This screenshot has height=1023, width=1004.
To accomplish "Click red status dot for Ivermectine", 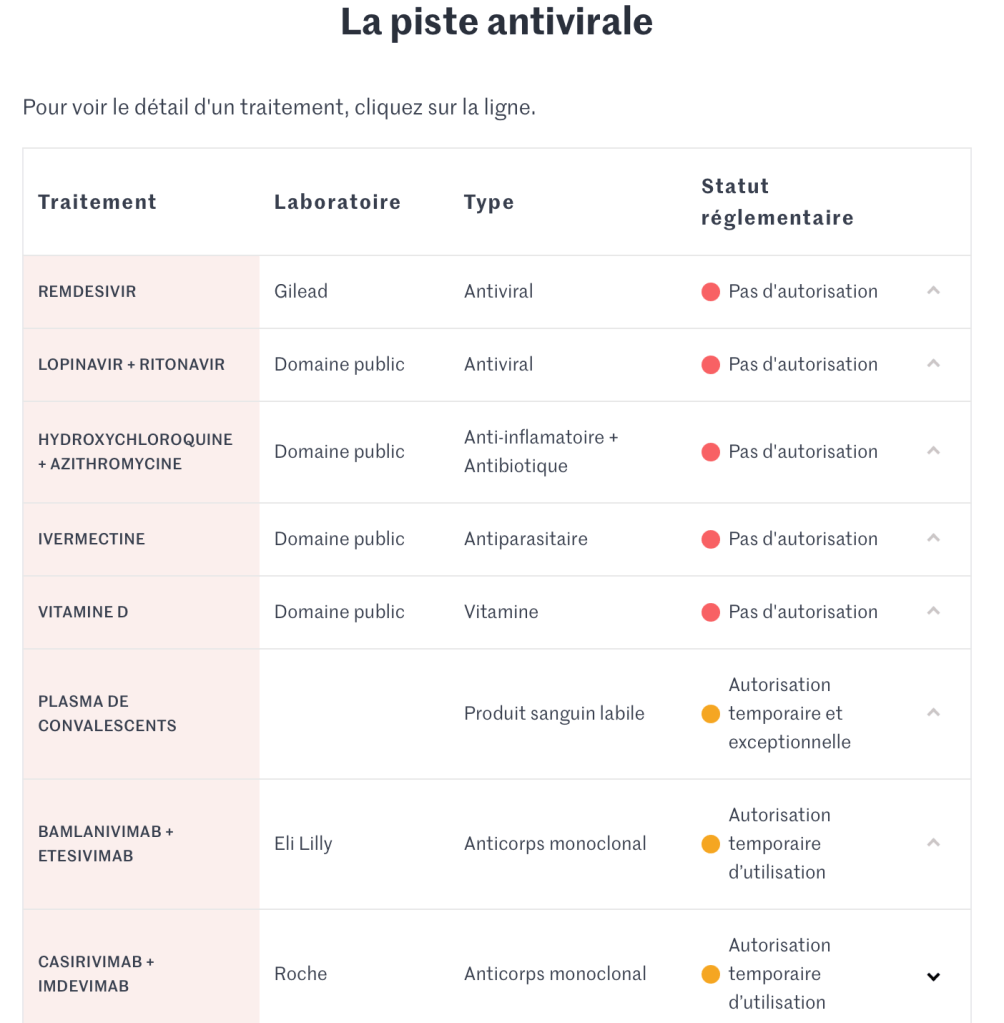I will [x=711, y=539].
